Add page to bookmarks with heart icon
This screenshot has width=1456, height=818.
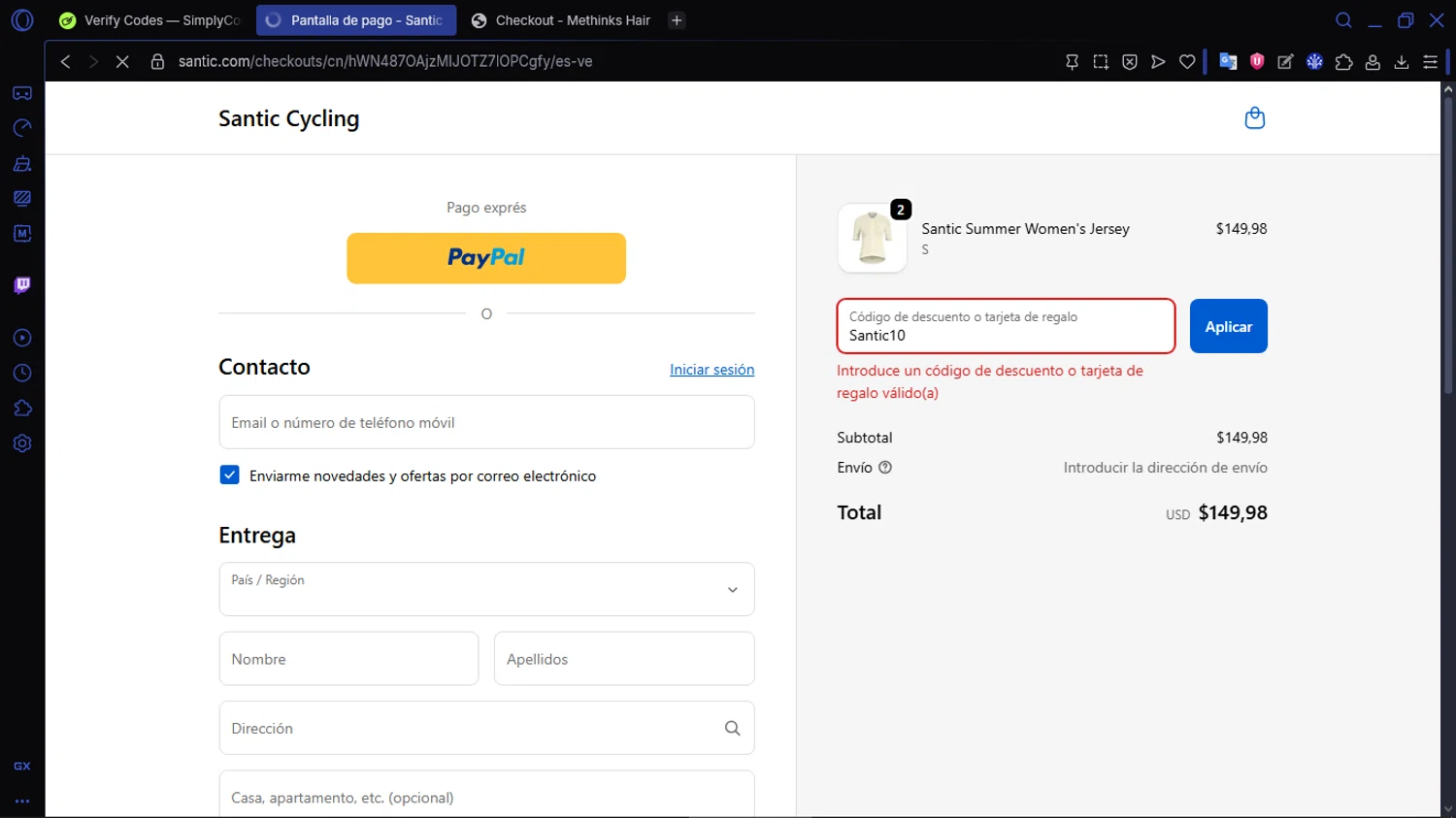tap(1187, 61)
